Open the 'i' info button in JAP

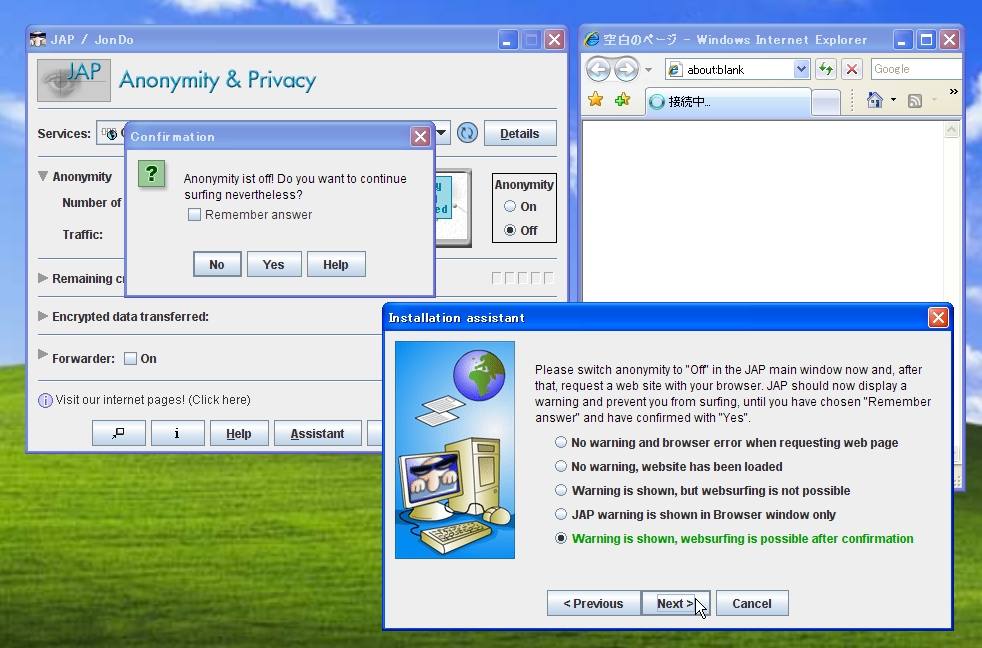(177, 433)
